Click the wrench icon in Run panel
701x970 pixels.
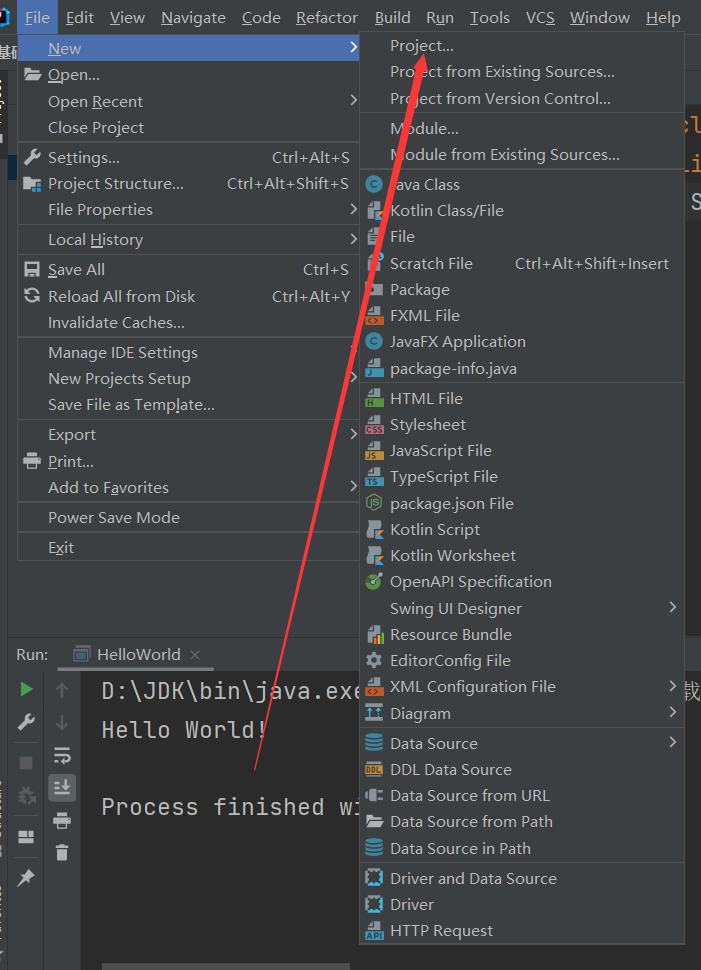pos(26,722)
